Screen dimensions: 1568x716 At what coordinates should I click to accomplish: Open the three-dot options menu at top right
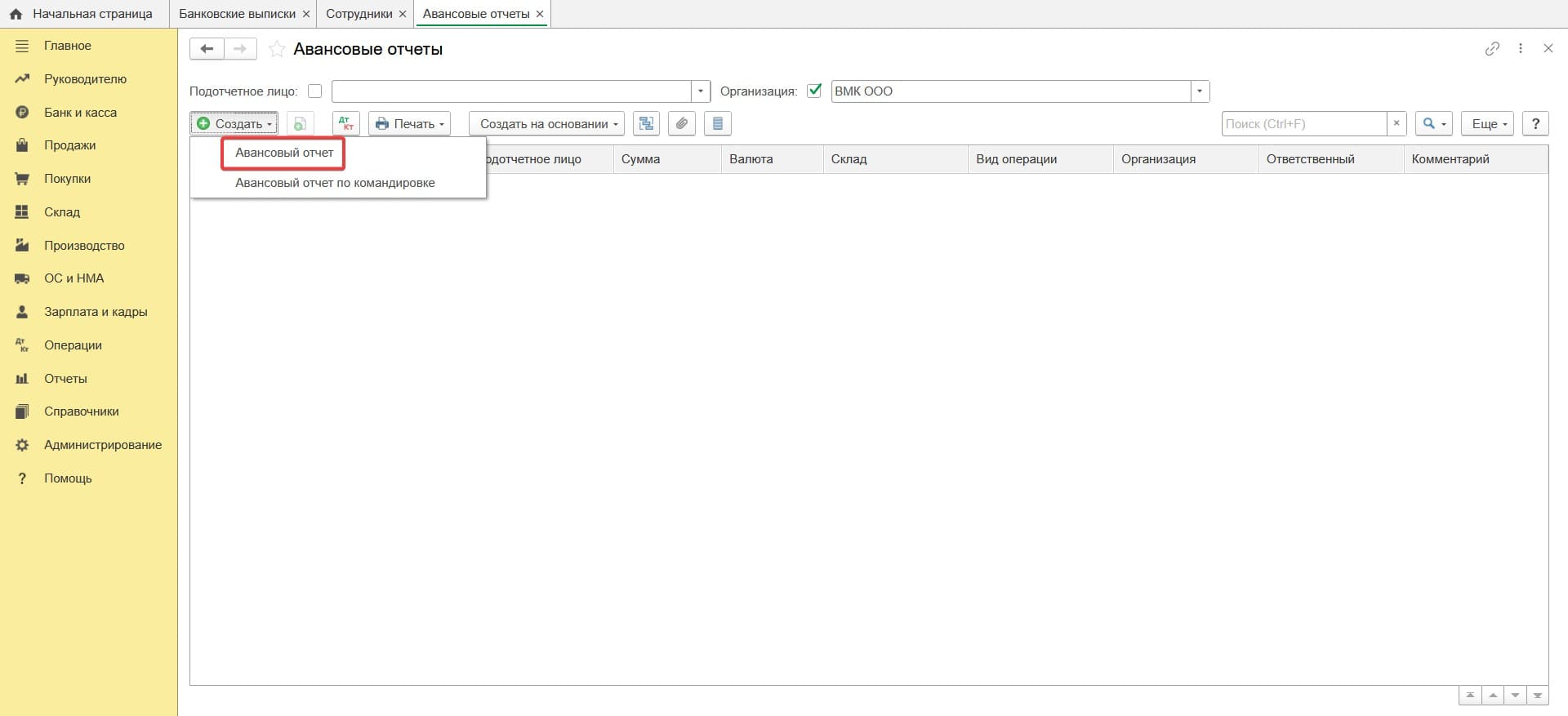(x=1521, y=48)
